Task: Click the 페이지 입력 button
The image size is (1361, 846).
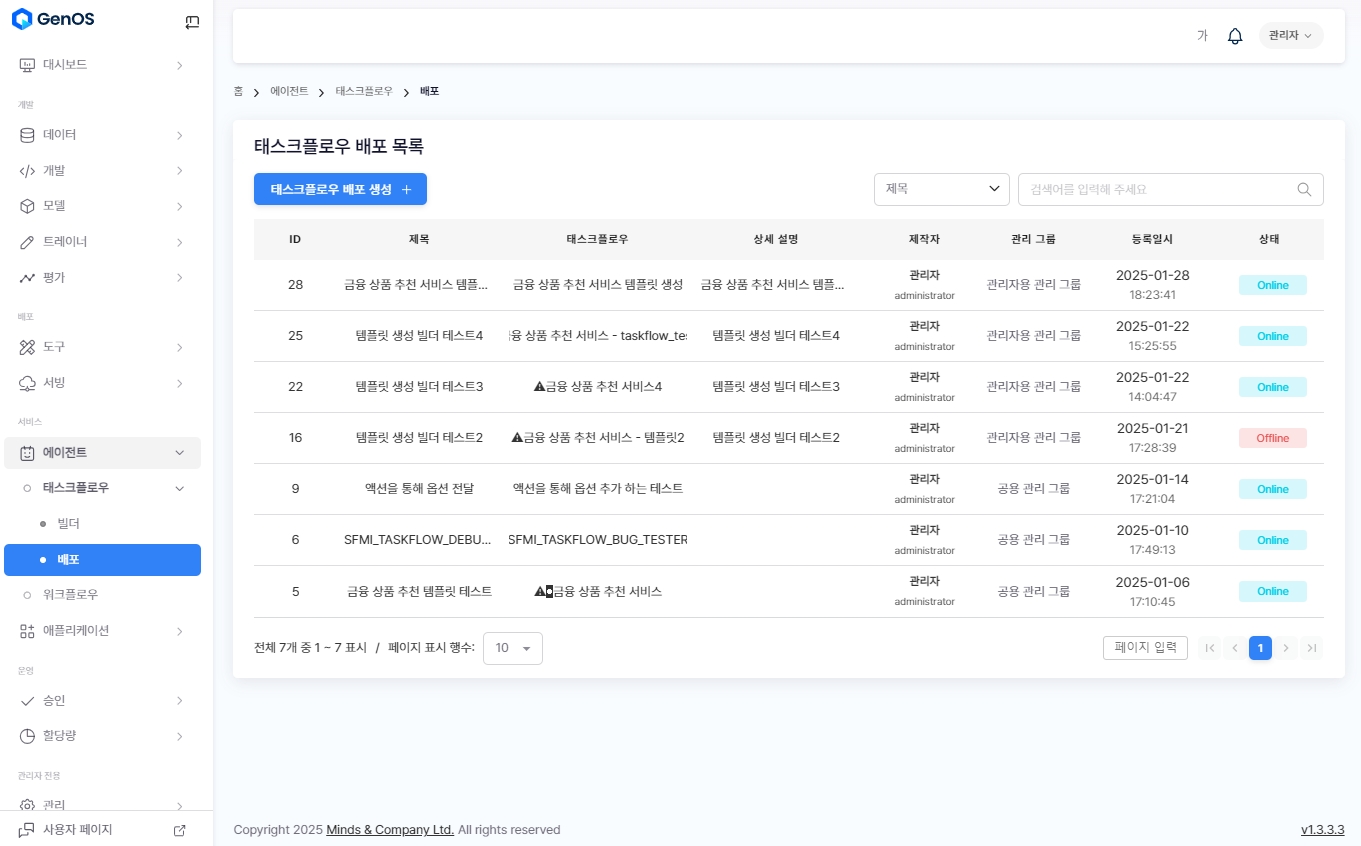Action: (x=1144, y=648)
